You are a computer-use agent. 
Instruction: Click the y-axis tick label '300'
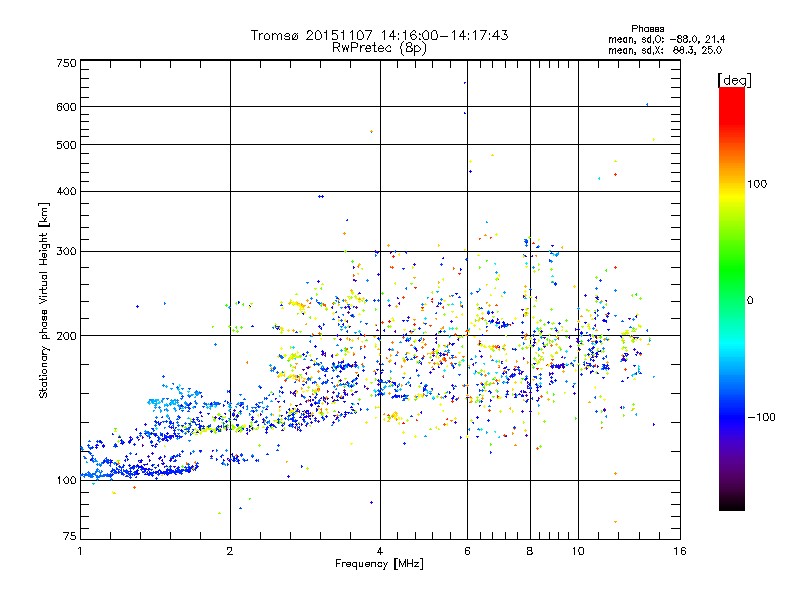pyautogui.click(x=66, y=252)
